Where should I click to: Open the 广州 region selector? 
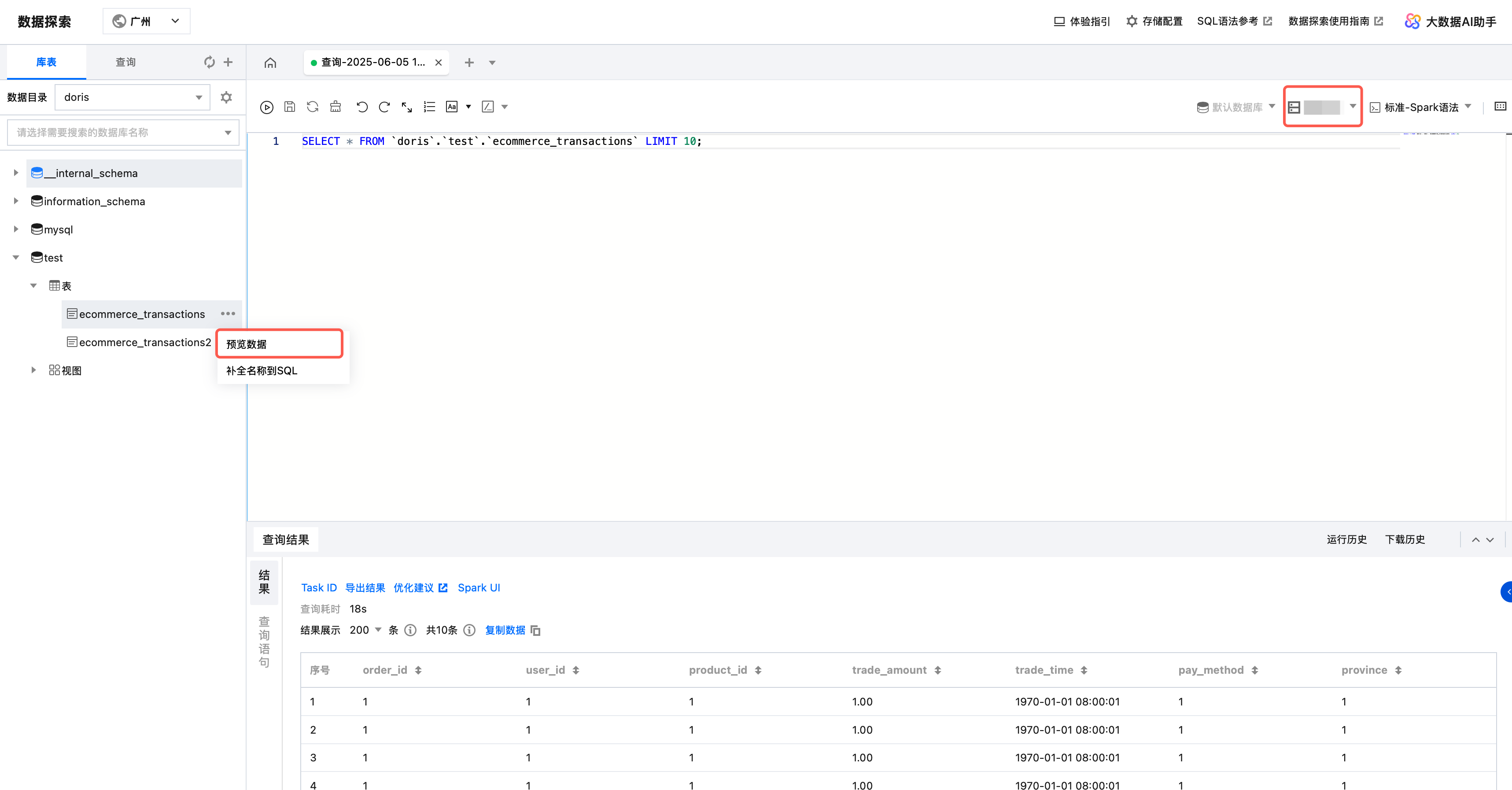click(146, 21)
